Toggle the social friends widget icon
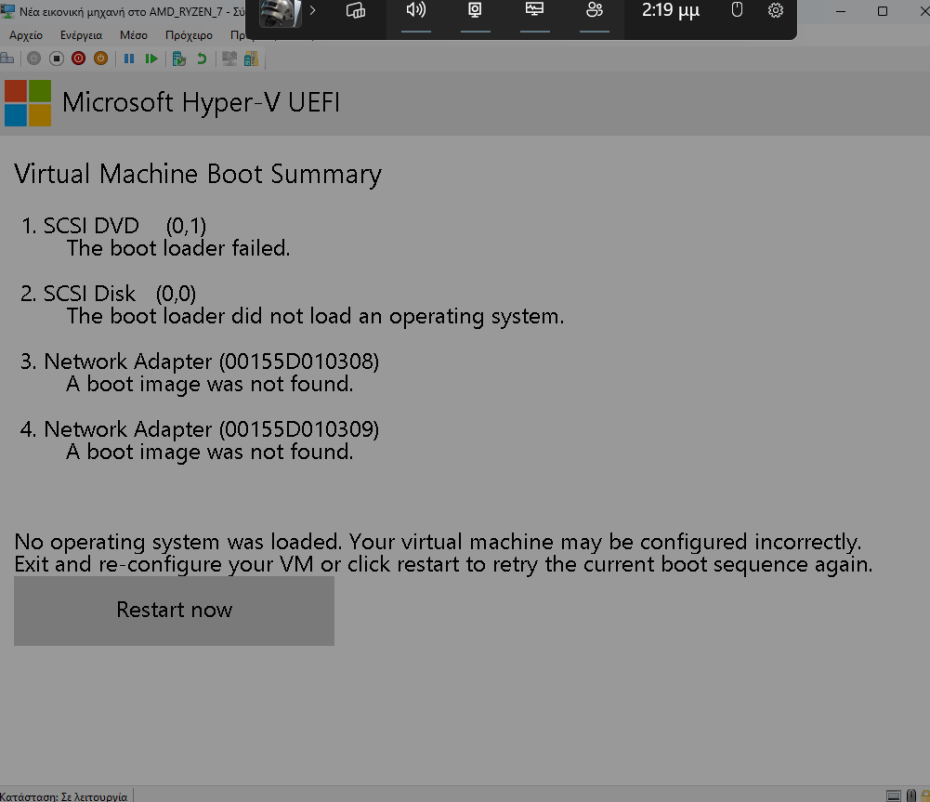Image resolution: width=930 pixels, height=802 pixels. (594, 11)
